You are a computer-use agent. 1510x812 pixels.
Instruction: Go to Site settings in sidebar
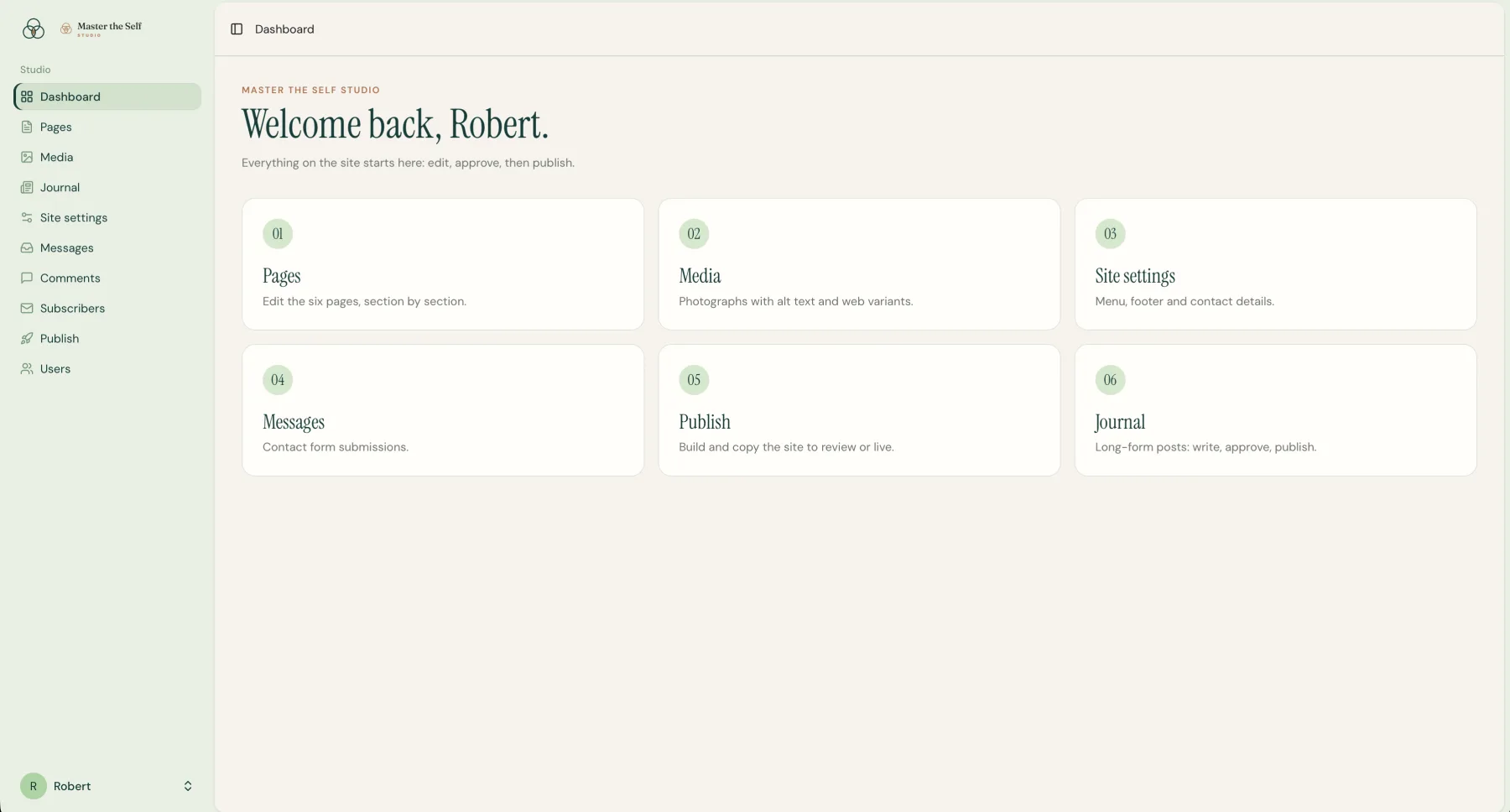[107, 217]
